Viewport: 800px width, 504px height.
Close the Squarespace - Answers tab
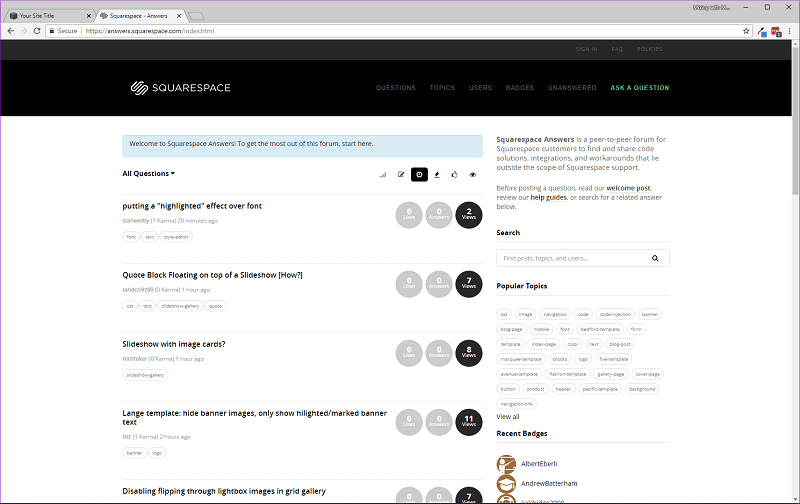(x=179, y=16)
